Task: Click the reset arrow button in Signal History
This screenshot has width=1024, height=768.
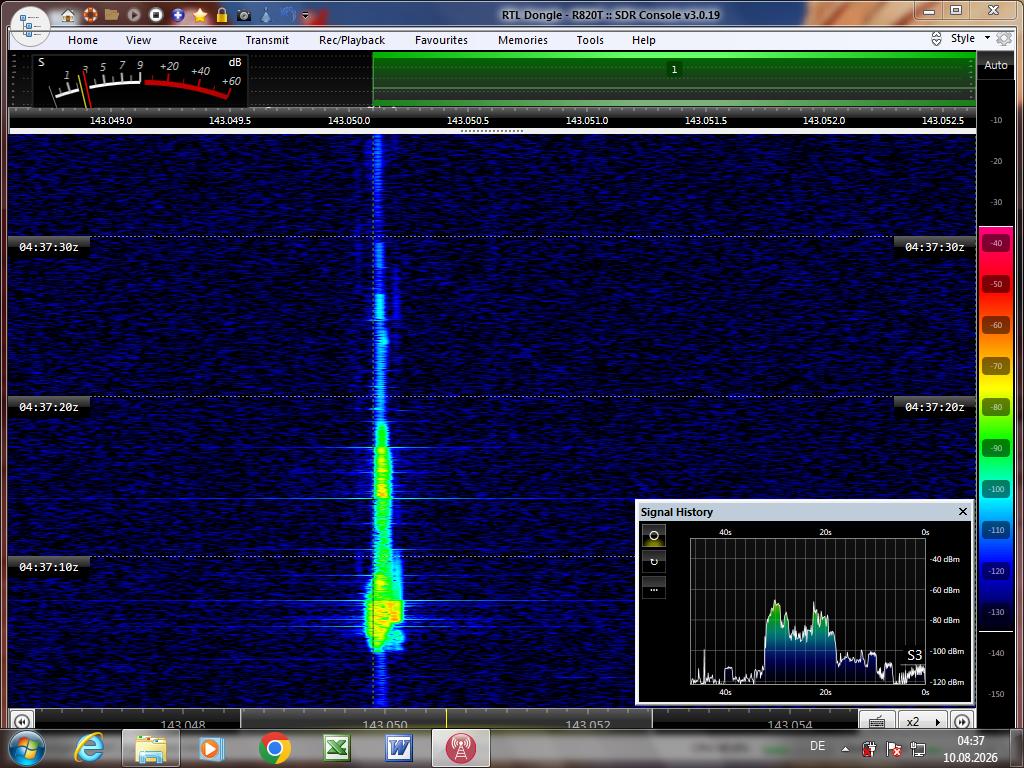Action: point(654,562)
